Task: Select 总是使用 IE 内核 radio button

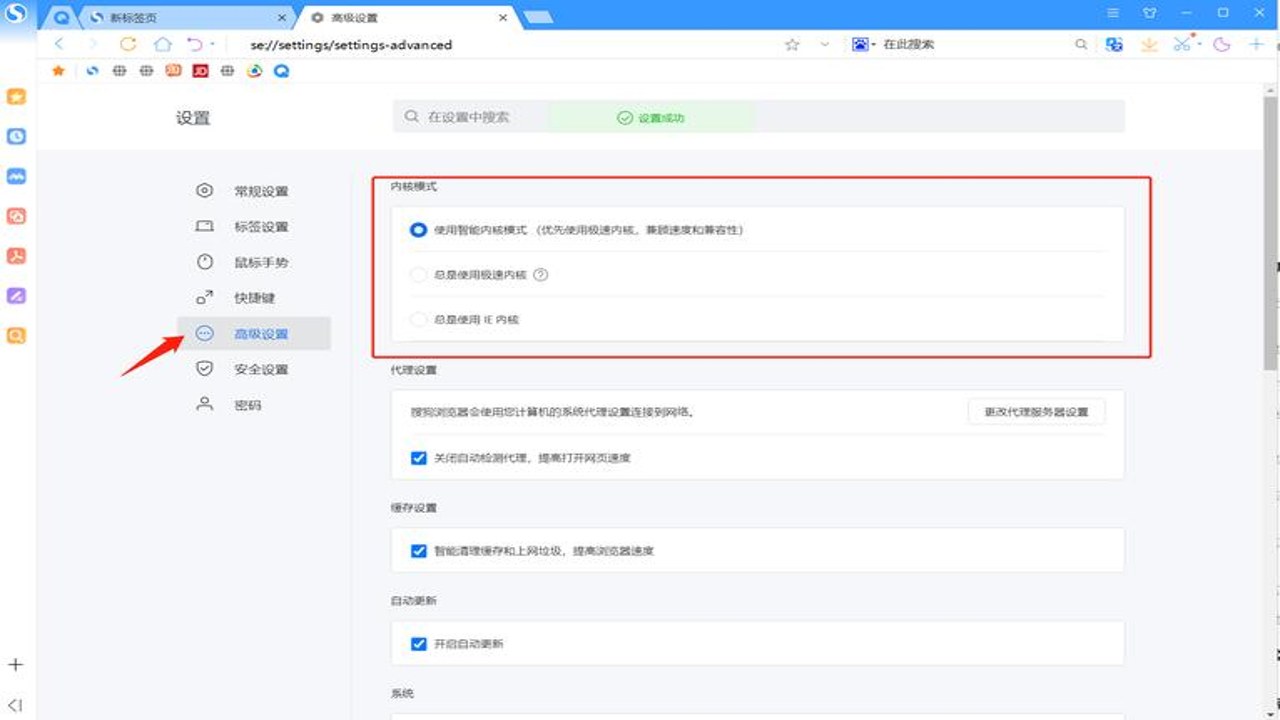Action: click(418, 319)
